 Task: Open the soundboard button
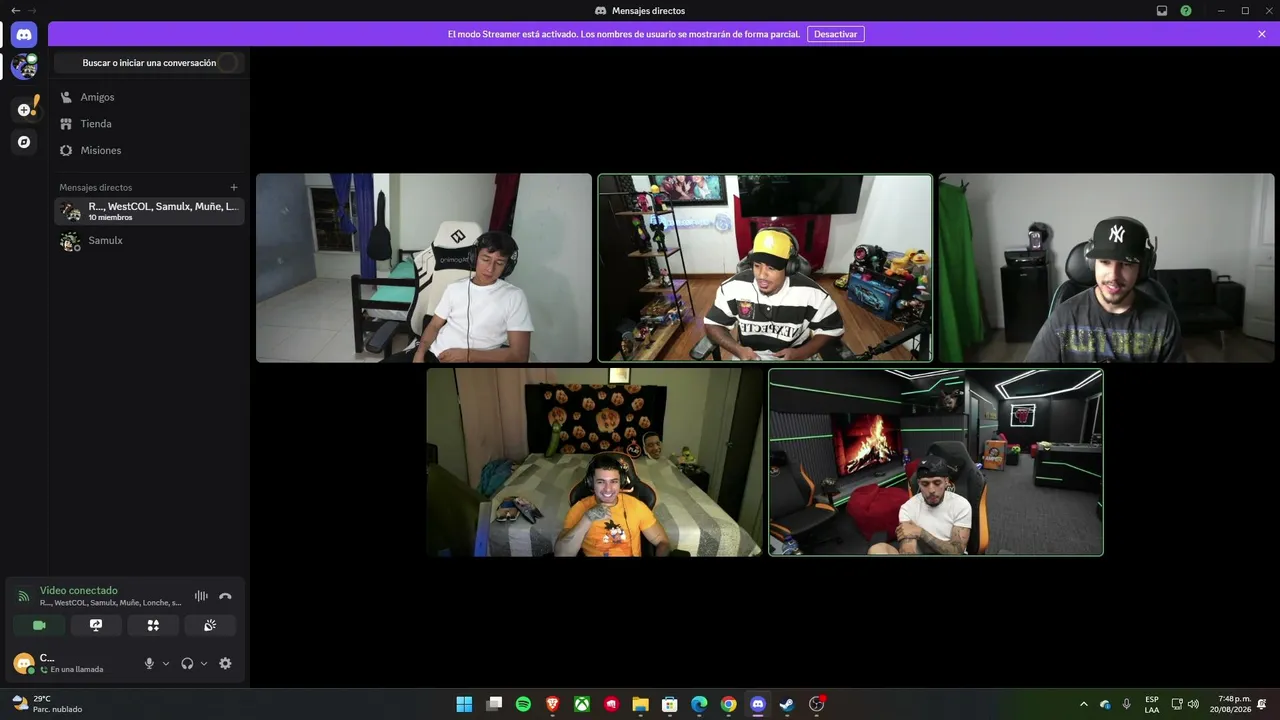point(210,625)
